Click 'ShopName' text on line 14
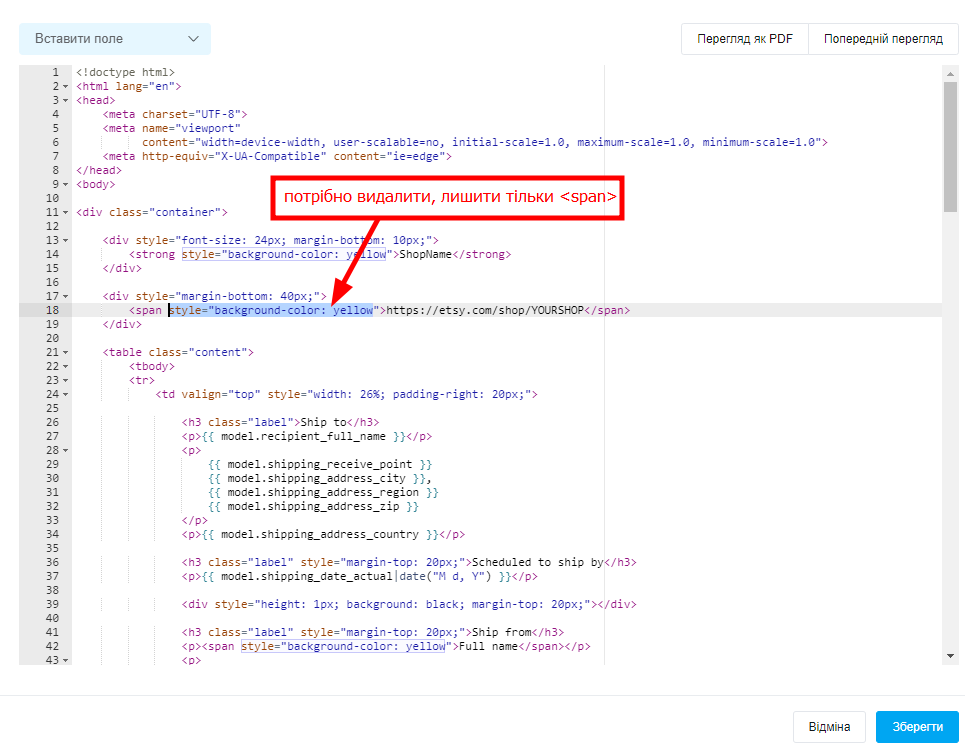 click(425, 254)
